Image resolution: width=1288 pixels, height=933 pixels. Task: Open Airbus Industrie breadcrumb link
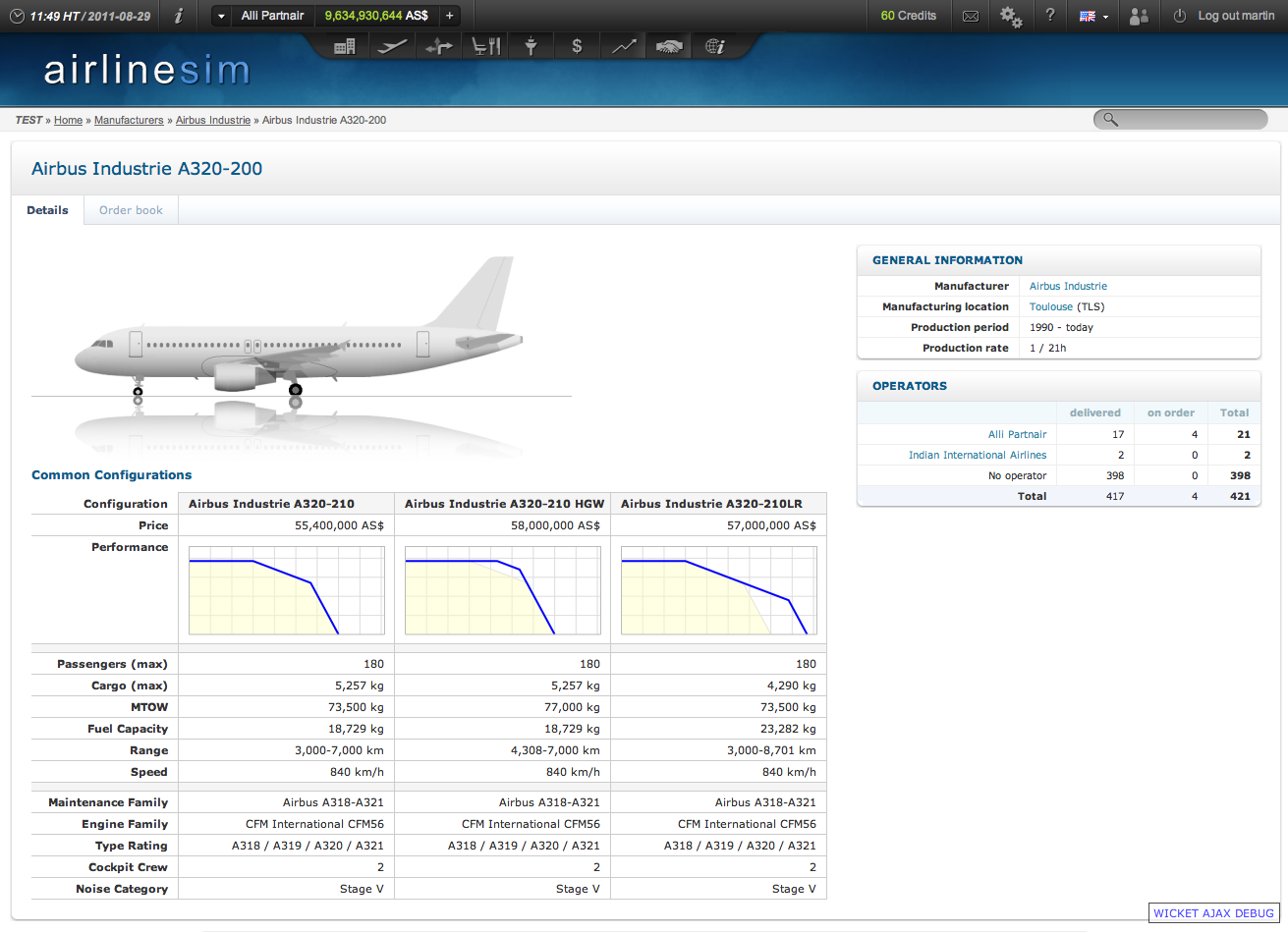pos(213,120)
